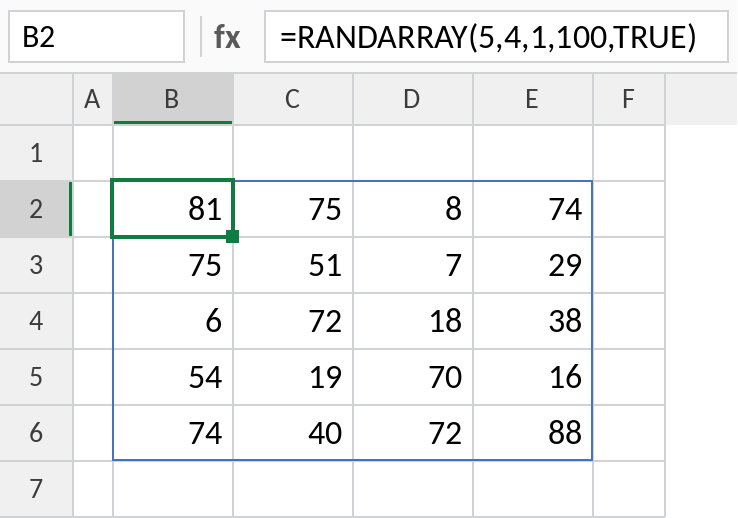Select column B header

click(x=173, y=99)
